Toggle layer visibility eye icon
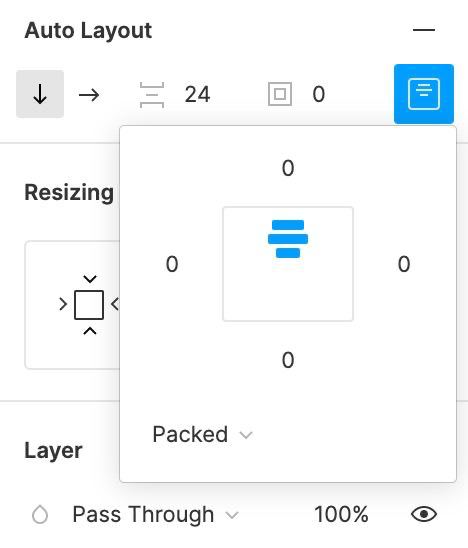Viewport: 468px width, 548px height. 424,514
